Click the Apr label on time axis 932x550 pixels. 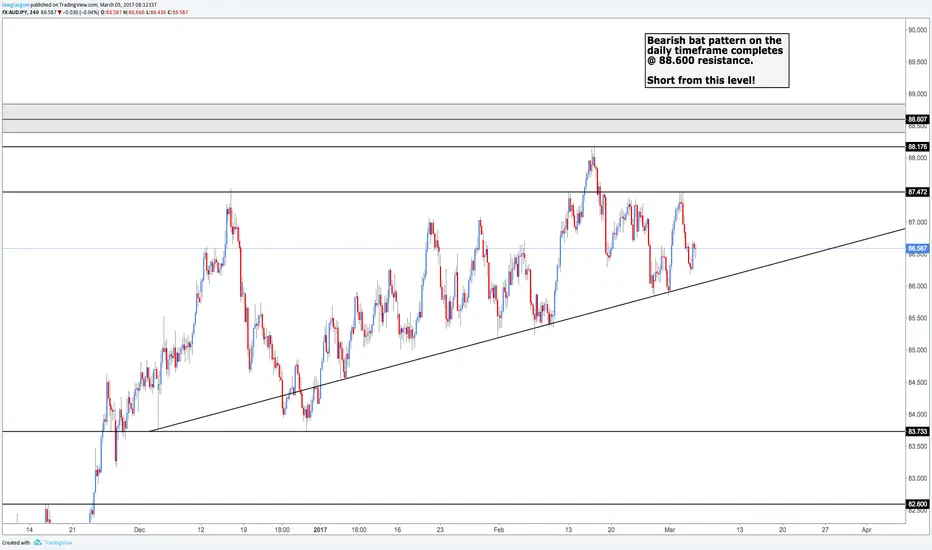[x=867, y=530]
